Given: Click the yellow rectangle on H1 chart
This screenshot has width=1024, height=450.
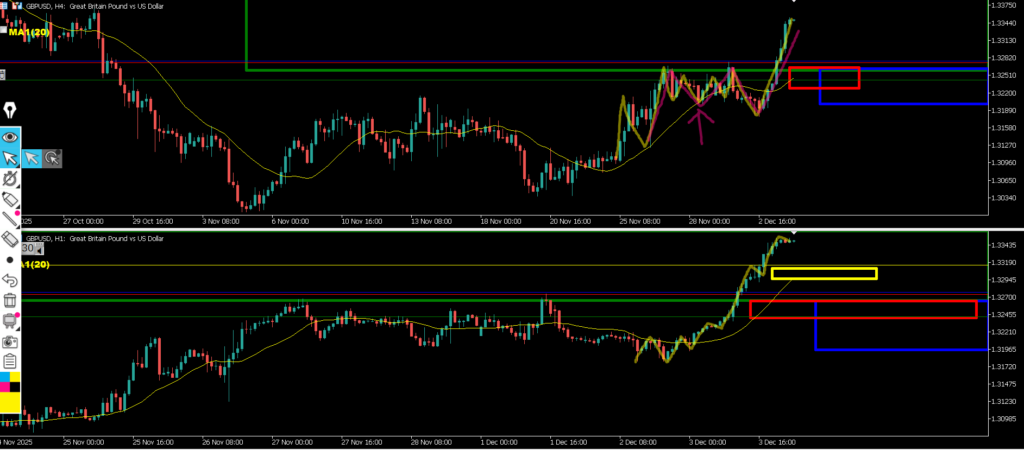Looking at the screenshot, I should pyautogui.click(x=824, y=273).
